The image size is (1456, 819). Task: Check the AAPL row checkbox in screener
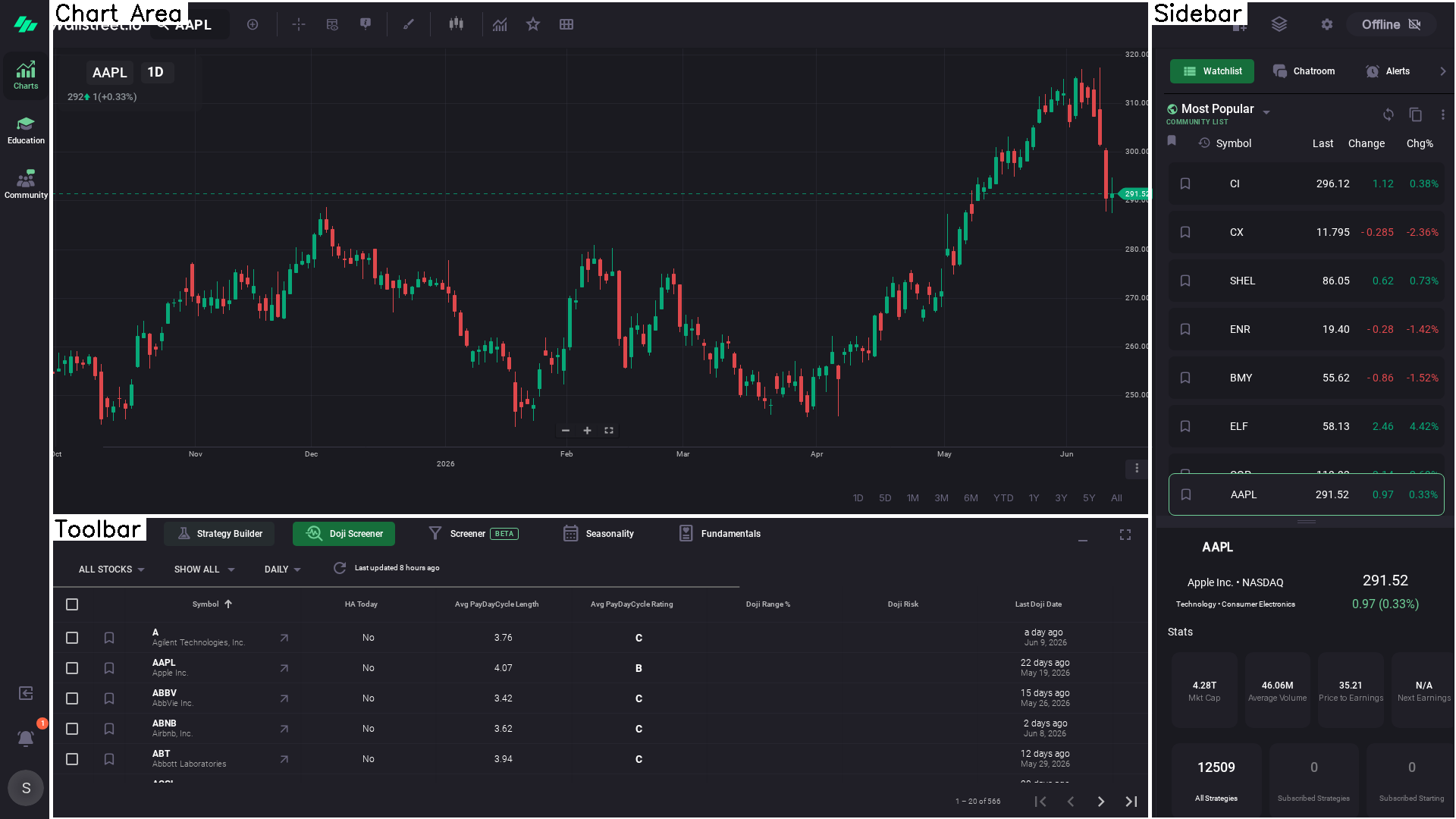coord(72,668)
